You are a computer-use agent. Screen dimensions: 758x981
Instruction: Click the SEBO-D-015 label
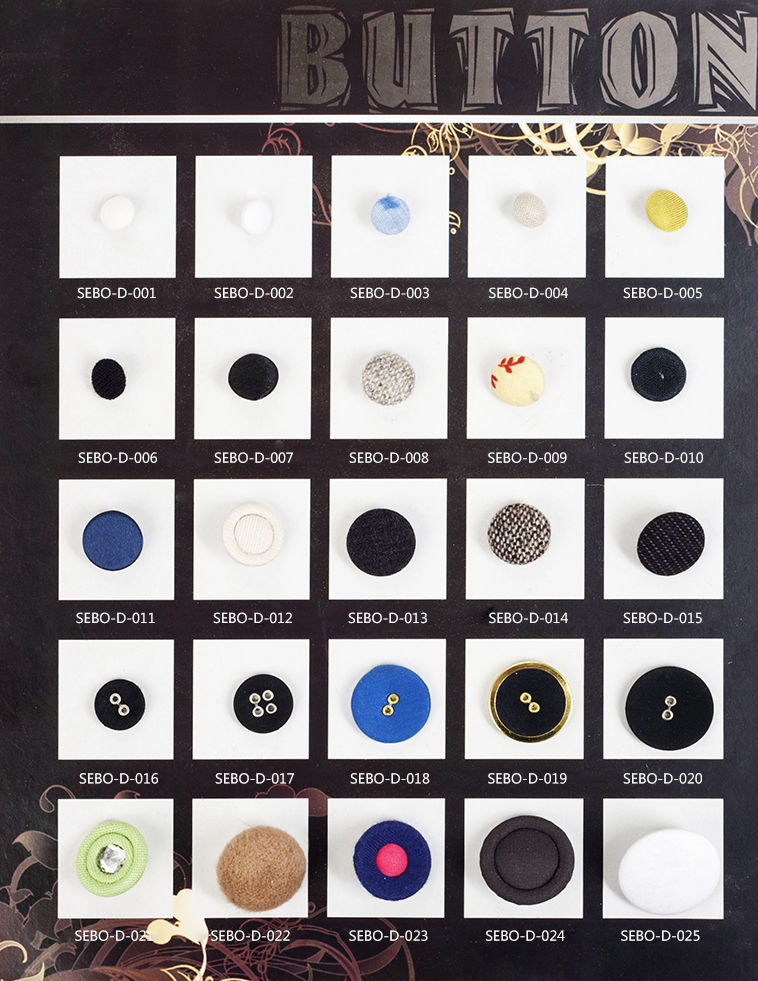[662, 618]
